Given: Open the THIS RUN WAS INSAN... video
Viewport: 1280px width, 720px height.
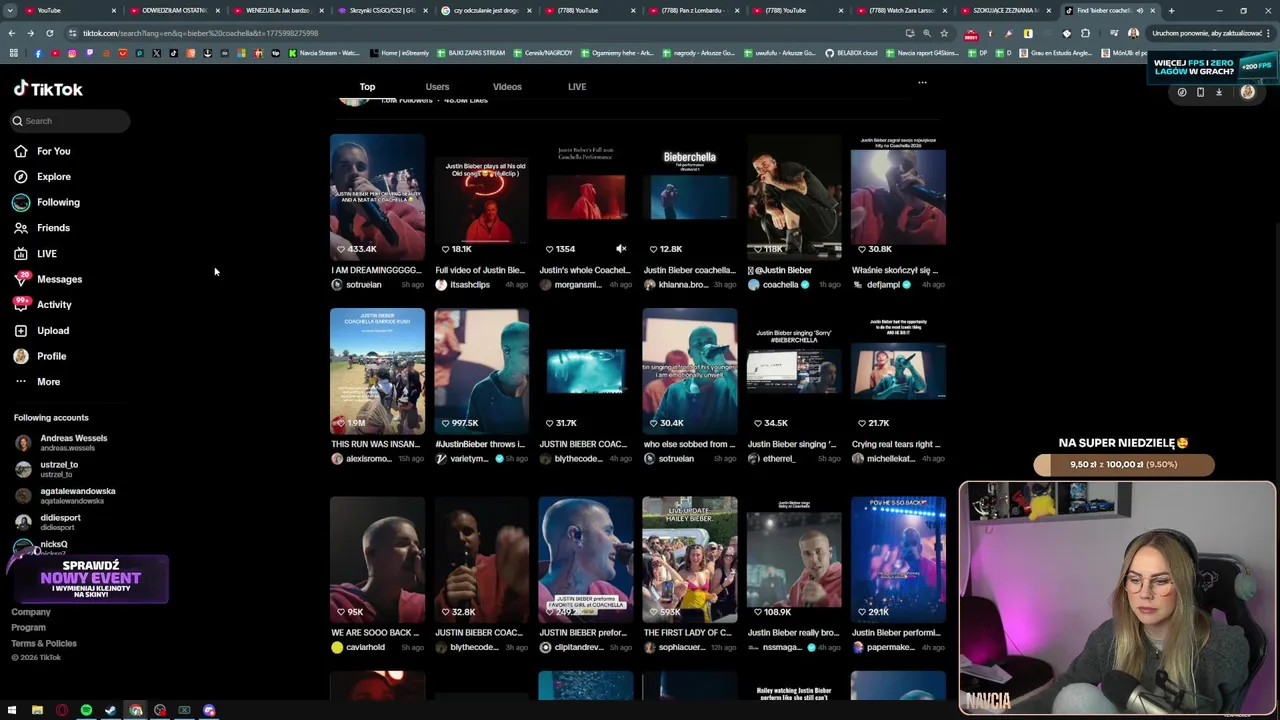Looking at the screenshot, I should click(377, 371).
